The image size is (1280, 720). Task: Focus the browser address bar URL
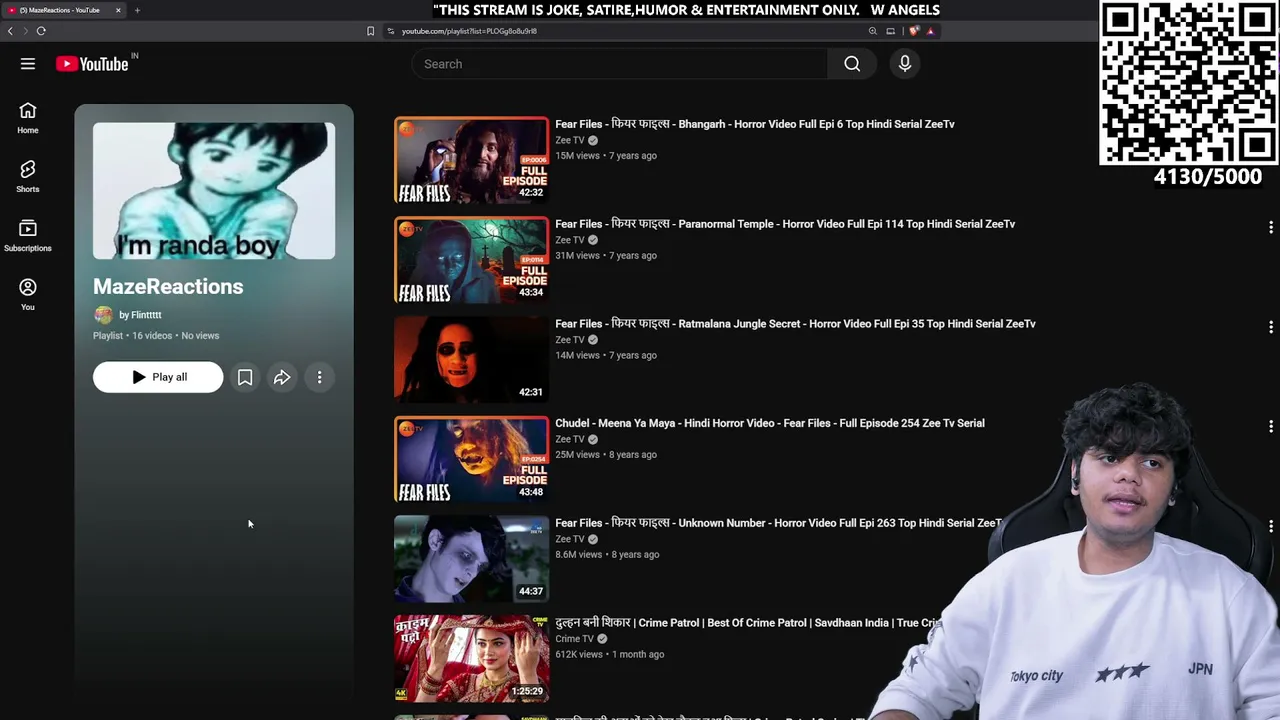coord(469,31)
